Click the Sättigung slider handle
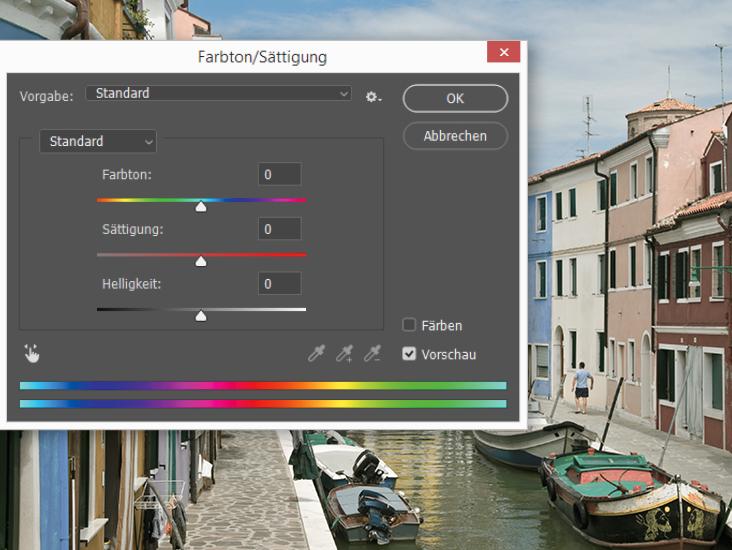The height and width of the screenshot is (550, 732). coord(201,262)
